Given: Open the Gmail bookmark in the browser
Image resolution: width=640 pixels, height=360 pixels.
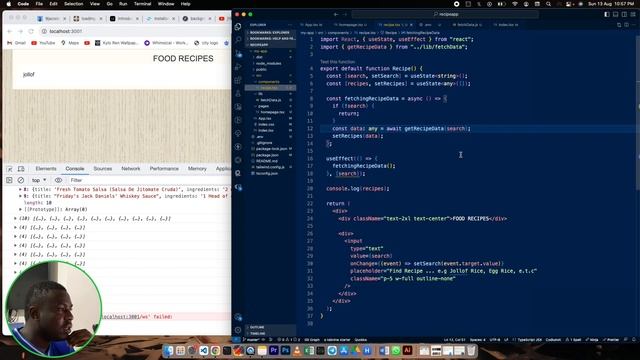Looking at the screenshot, I should pyautogui.click(x=16, y=43).
